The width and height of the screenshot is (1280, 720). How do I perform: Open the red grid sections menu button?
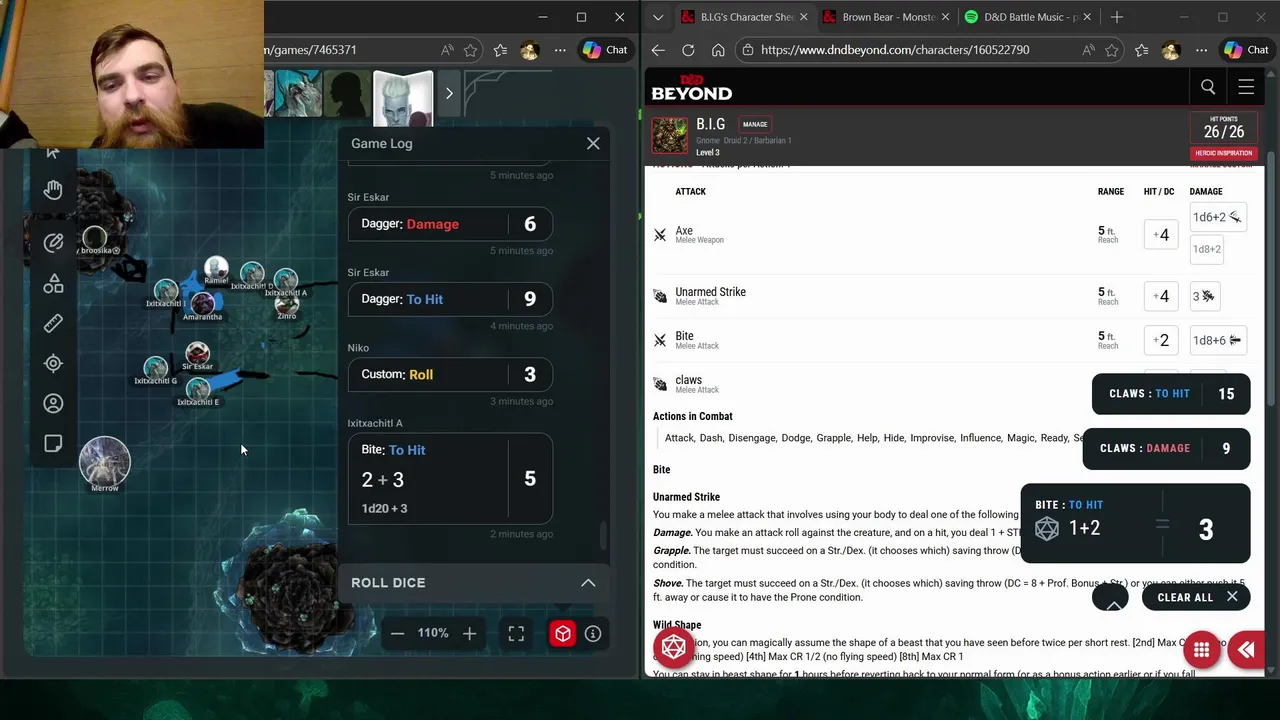(x=1202, y=650)
